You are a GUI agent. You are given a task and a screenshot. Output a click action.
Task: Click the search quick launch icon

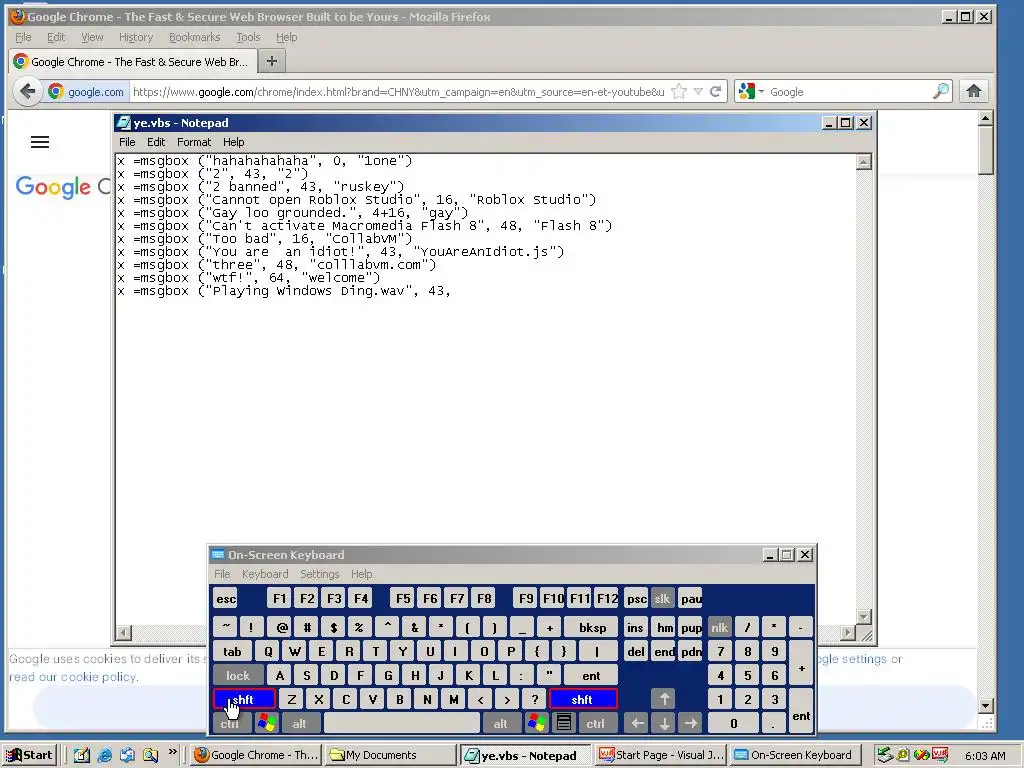tap(150, 755)
